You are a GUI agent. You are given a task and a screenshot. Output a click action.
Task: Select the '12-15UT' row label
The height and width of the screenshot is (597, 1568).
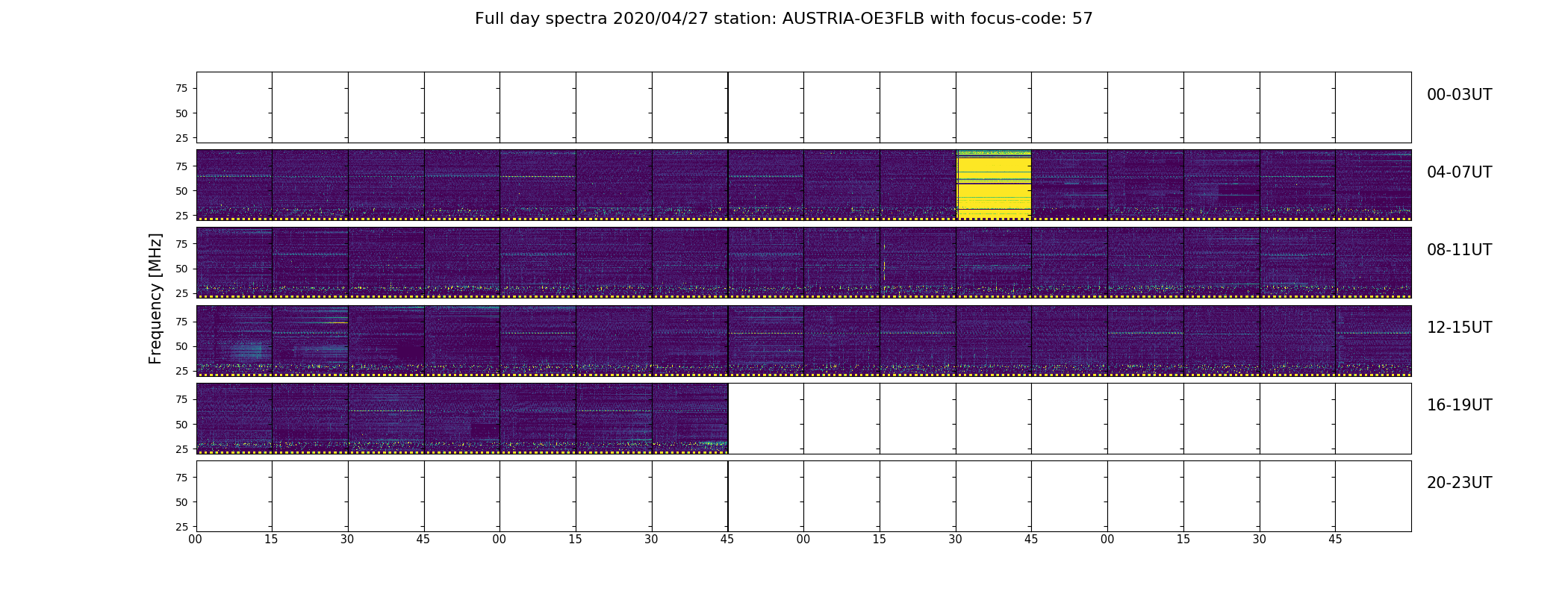coord(1459,328)
